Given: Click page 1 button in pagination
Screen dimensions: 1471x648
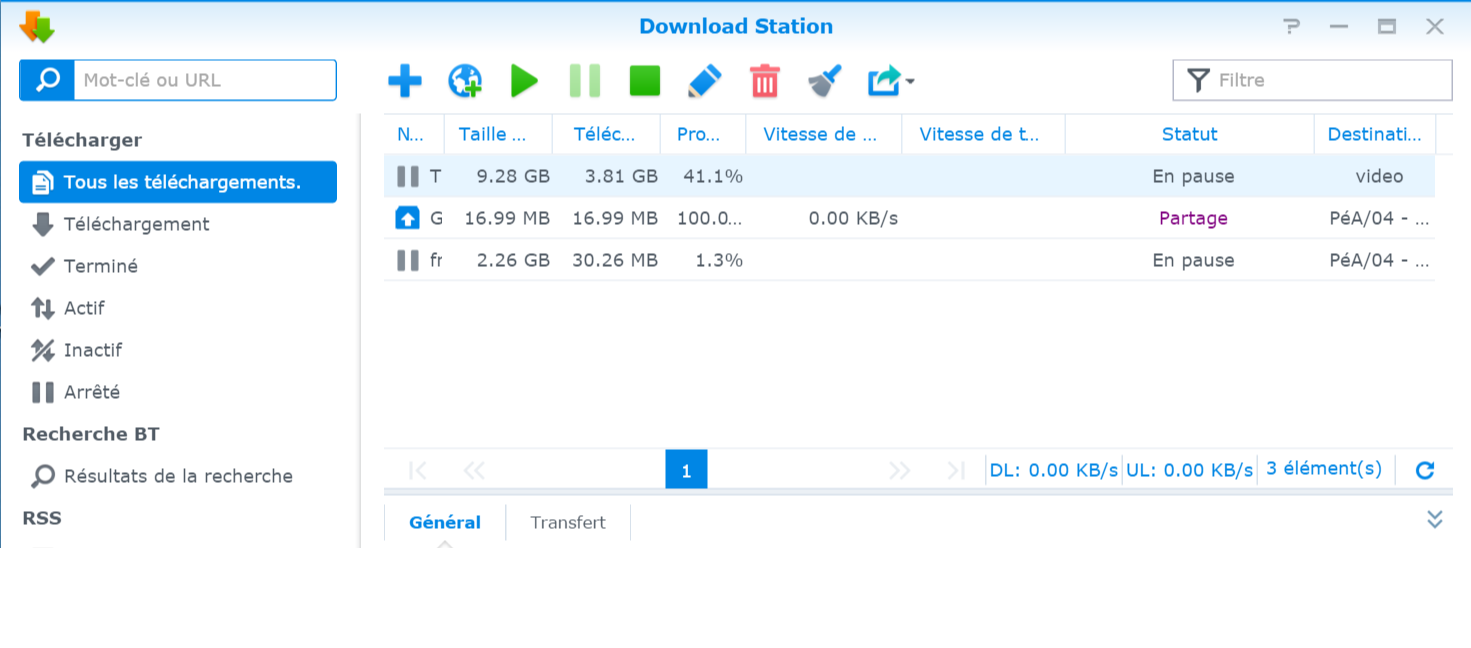Looking at the screenshot, I should point(686,470).
